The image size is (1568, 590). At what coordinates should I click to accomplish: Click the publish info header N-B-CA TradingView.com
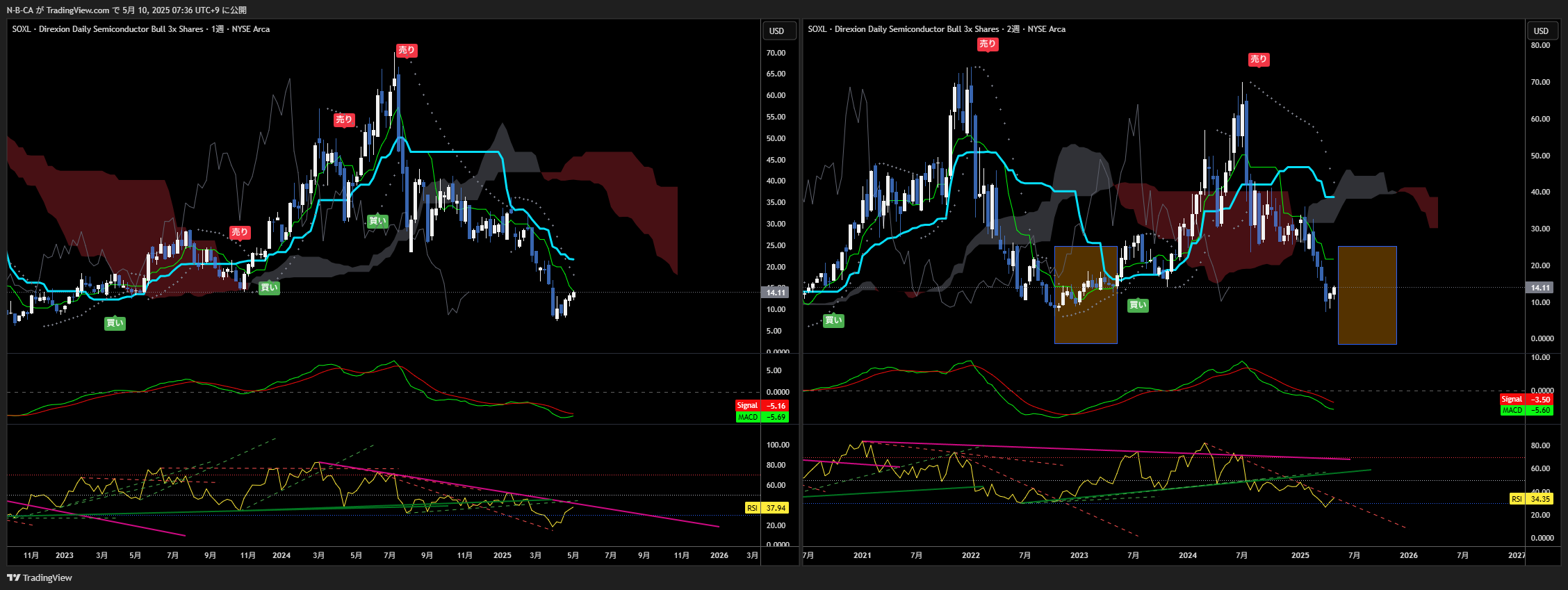(126, 10)
